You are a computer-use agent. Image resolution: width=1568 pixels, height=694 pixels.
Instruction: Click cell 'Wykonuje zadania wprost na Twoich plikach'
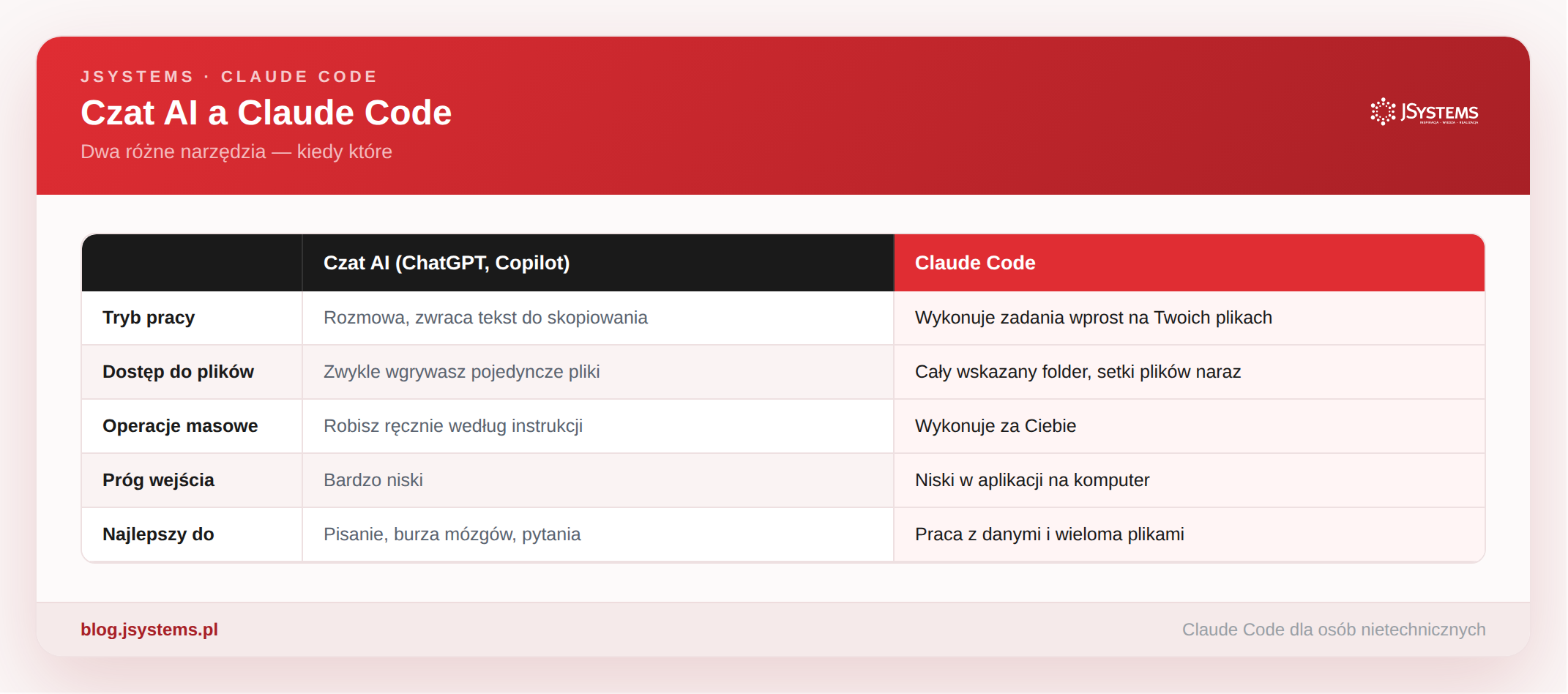(1190, 318)
